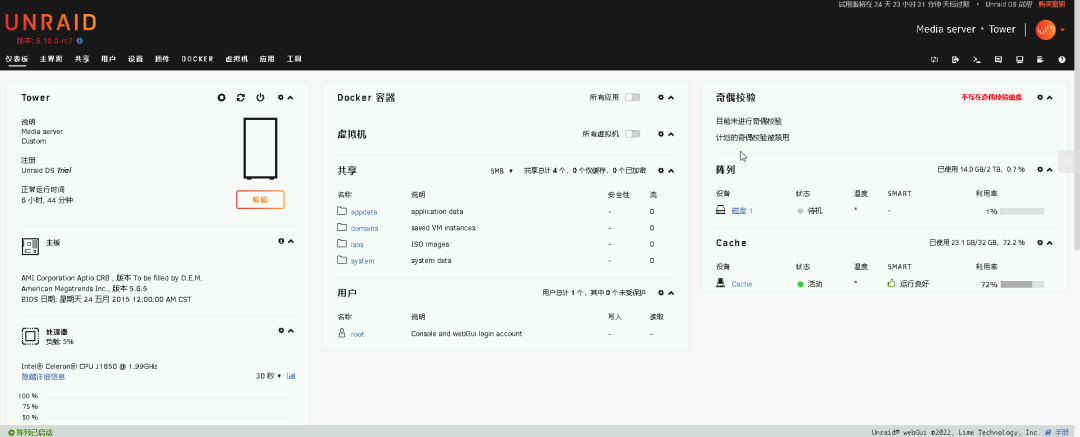Open the 30 秒 interval dropdown
1080x437 pixels.
pyautogui.click(x=269, y=376)
